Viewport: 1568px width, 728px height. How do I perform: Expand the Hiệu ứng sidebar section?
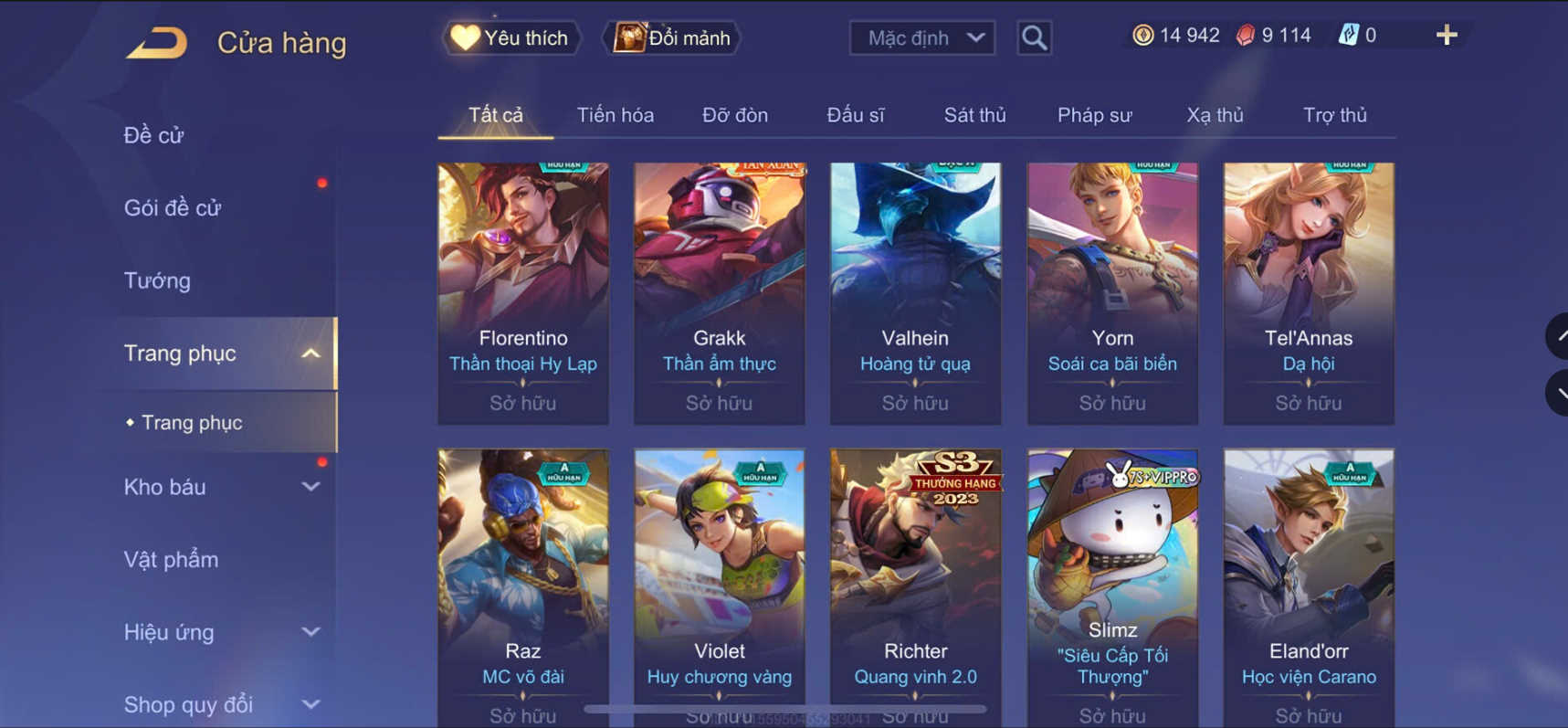point(310,632)
